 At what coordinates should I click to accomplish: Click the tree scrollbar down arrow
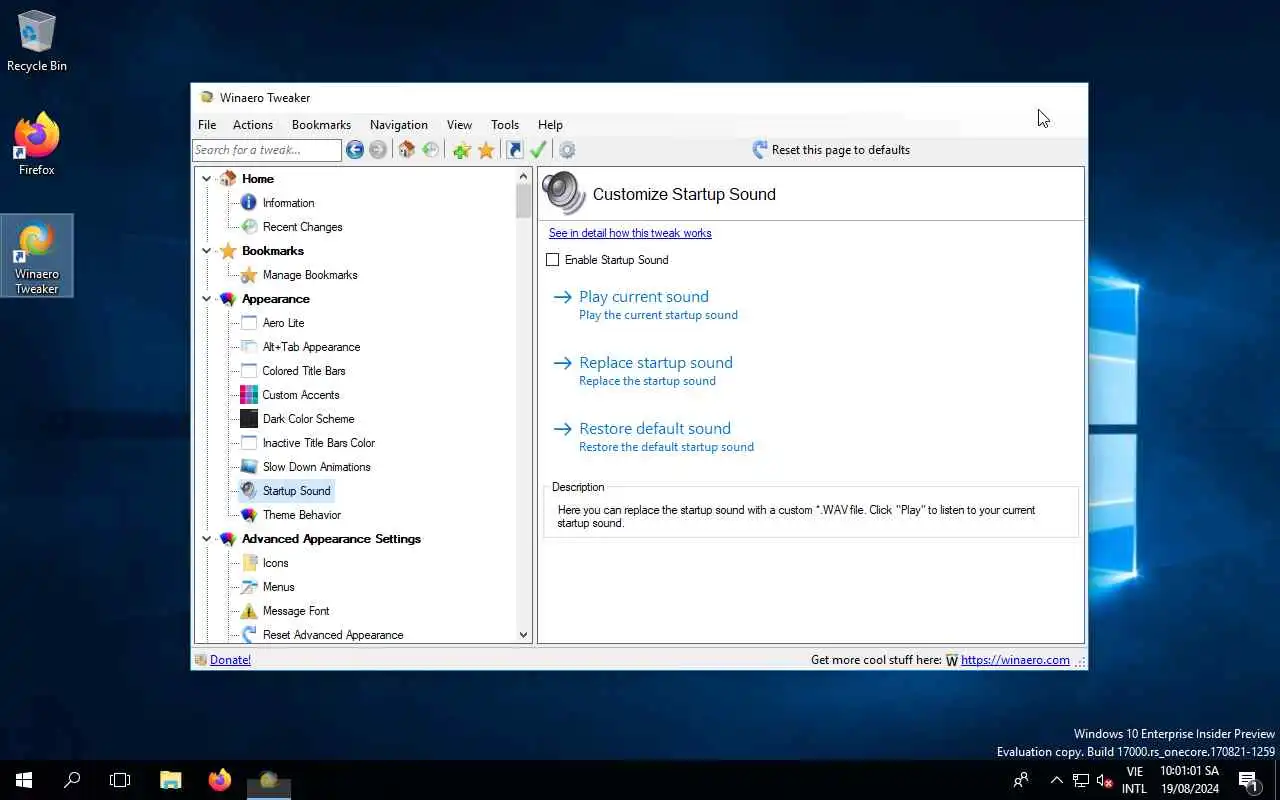click(x=523, y=635)
